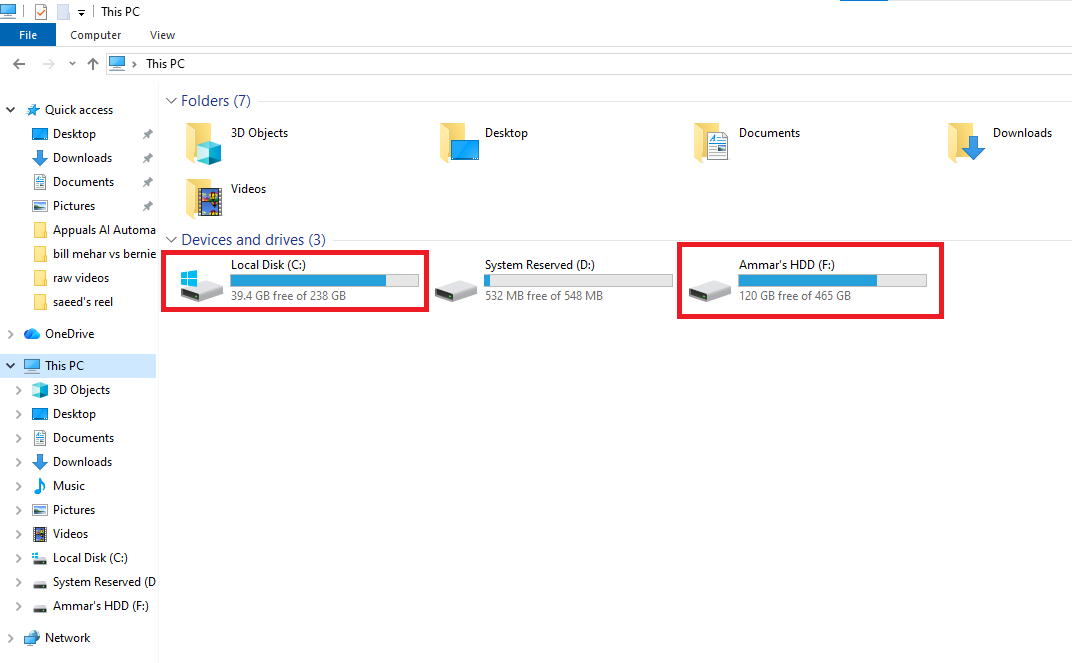Click the 532 MB free of 548 MB text

pos(544,296)
